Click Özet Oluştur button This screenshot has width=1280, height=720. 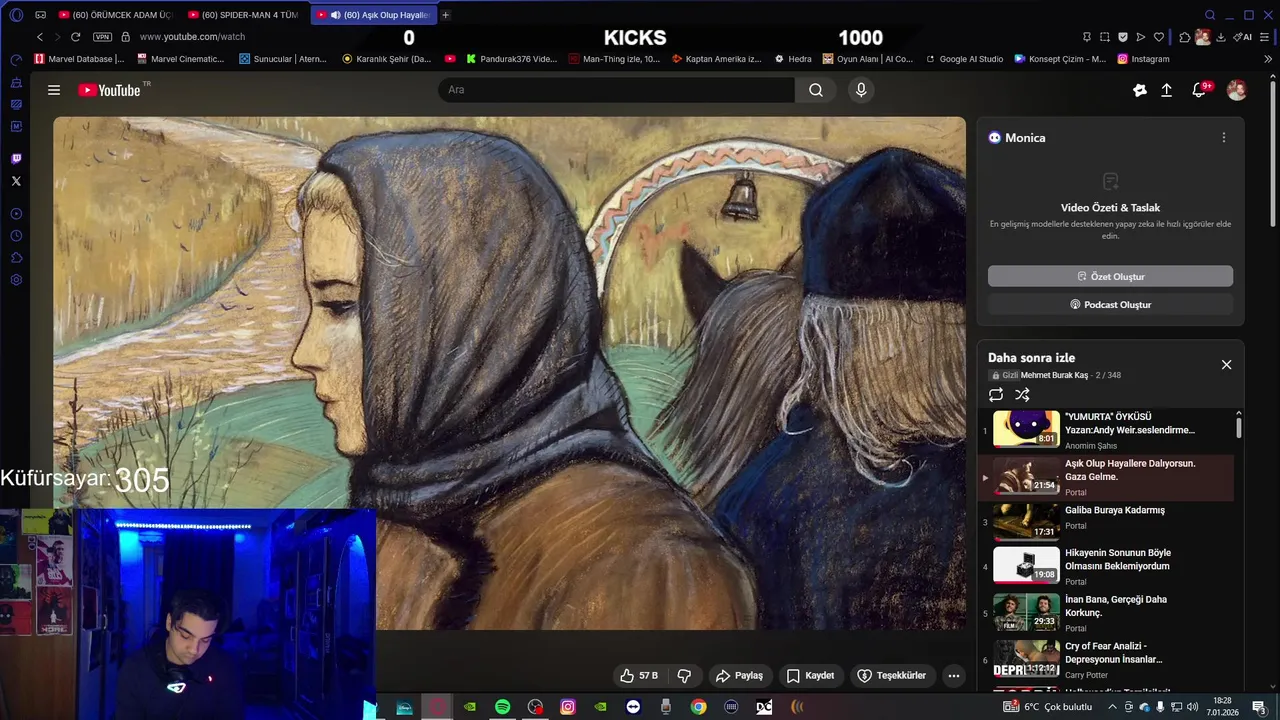tap(1110, 277)
